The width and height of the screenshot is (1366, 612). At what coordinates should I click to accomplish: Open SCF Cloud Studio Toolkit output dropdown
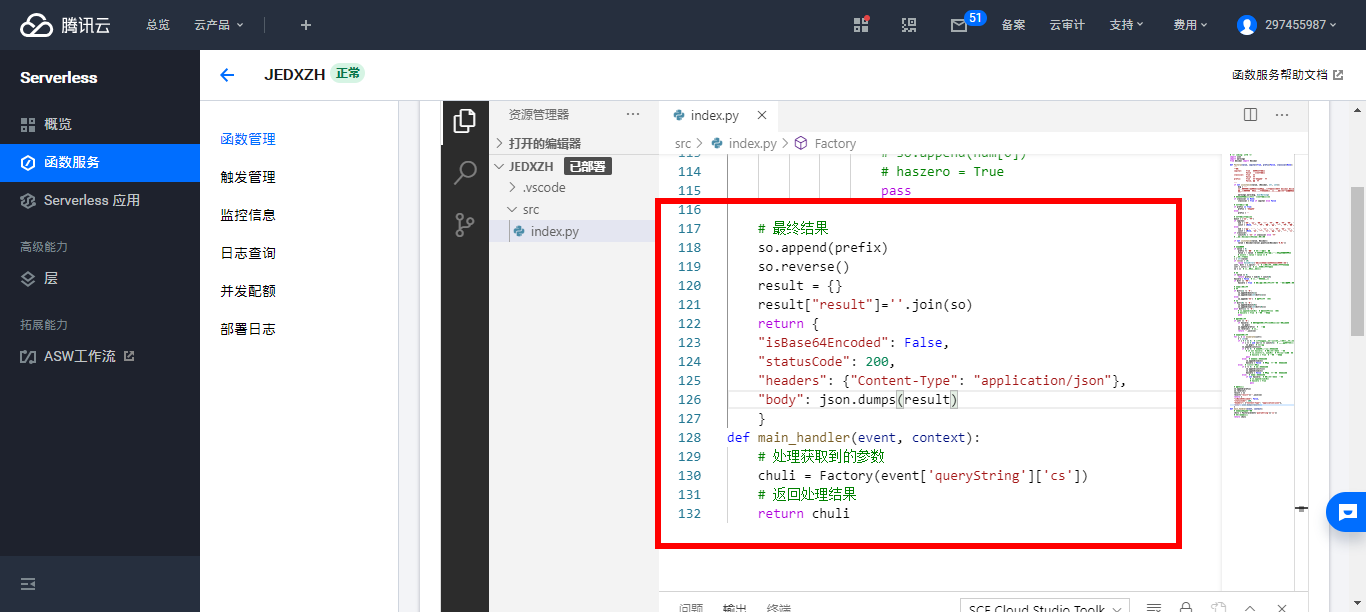click(x=1045, y=608)
